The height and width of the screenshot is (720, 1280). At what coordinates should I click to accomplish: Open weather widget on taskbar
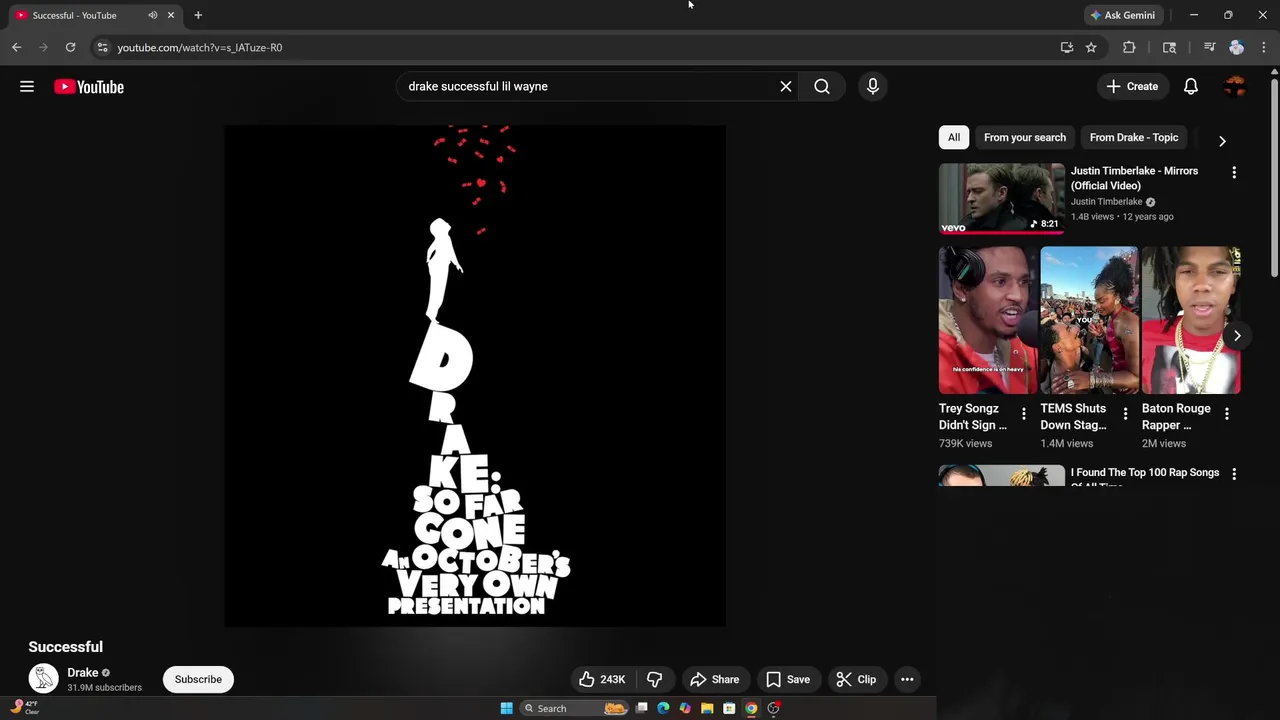point(25,707)
